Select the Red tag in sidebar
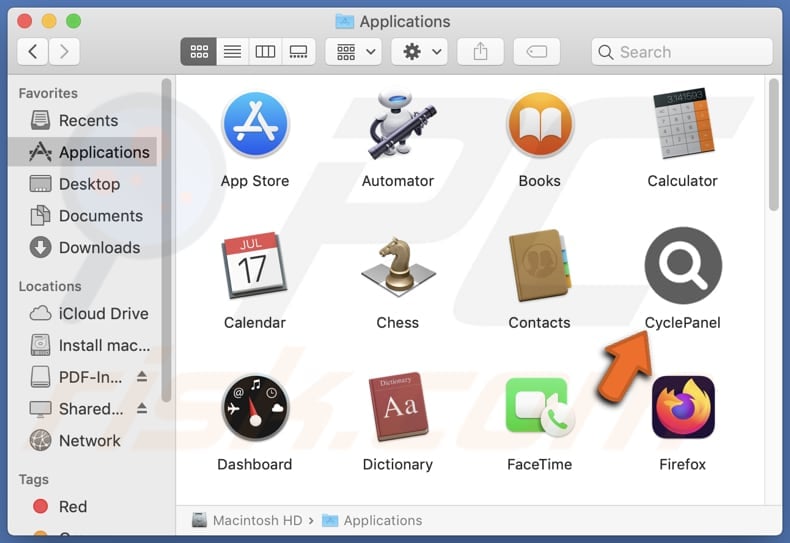Screen dimensions: 790x543 (x=84, y=506)
